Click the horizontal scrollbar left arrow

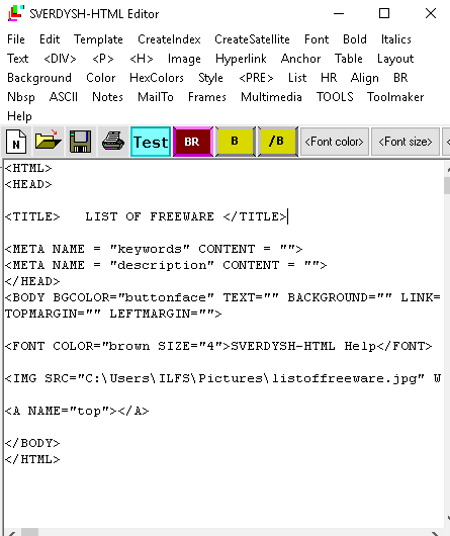[12, 533]
